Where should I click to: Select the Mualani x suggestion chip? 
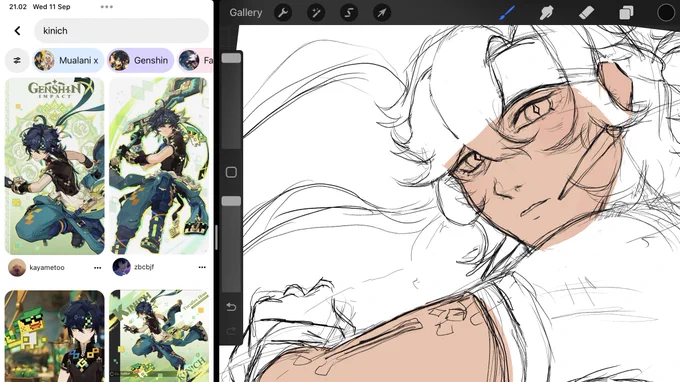click(x=68, y=60)
